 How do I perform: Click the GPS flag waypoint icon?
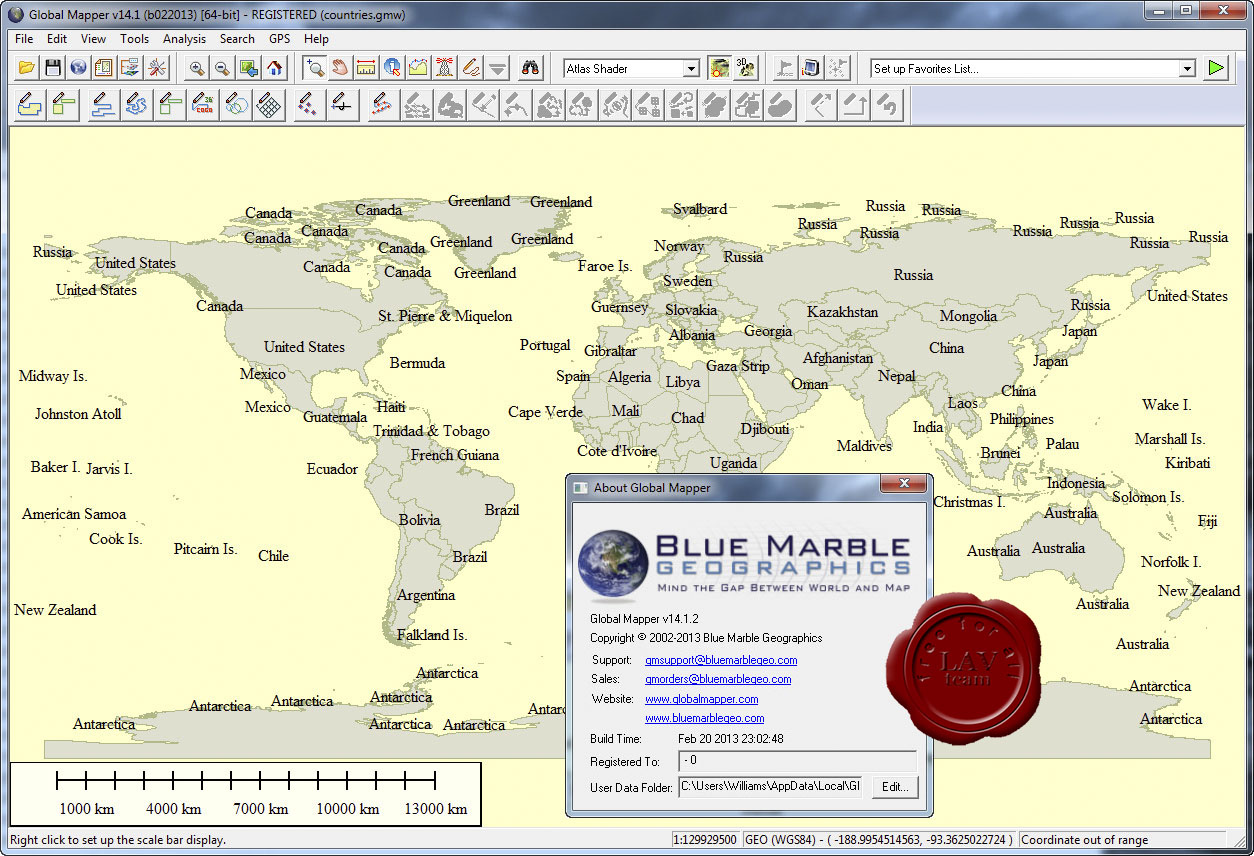[785, 68]
